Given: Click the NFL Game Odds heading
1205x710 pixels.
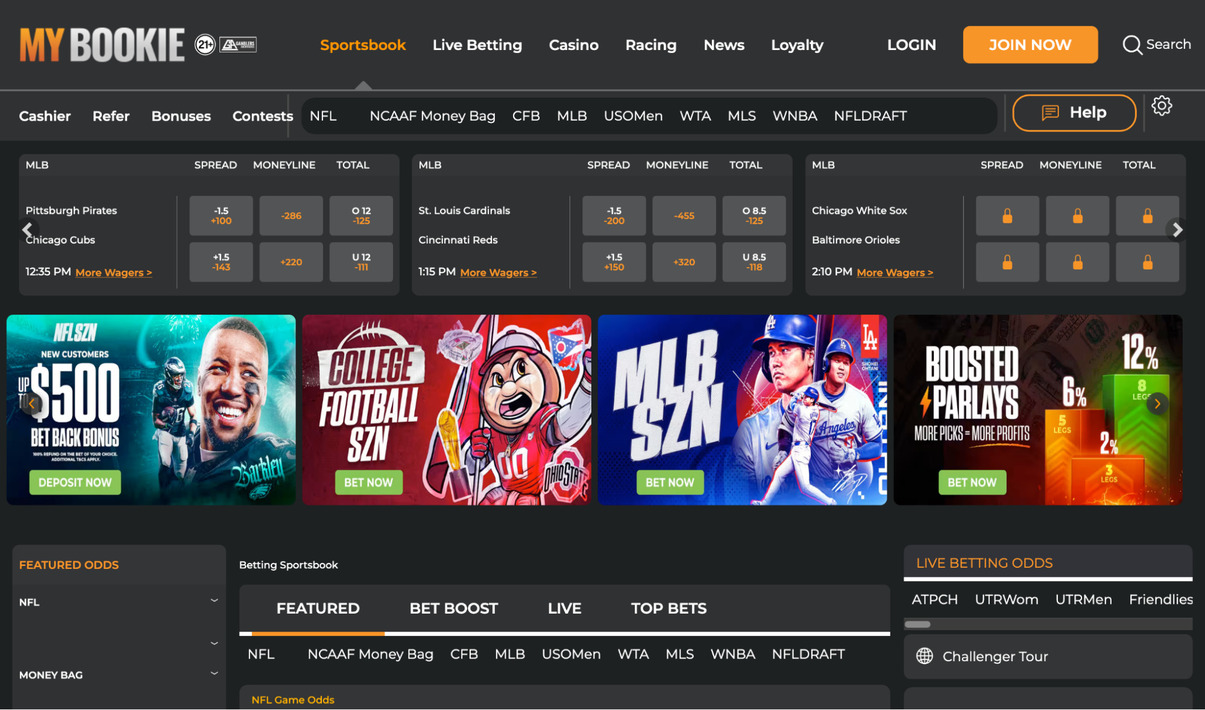Looking at the screenshot, I should [293, 700].
